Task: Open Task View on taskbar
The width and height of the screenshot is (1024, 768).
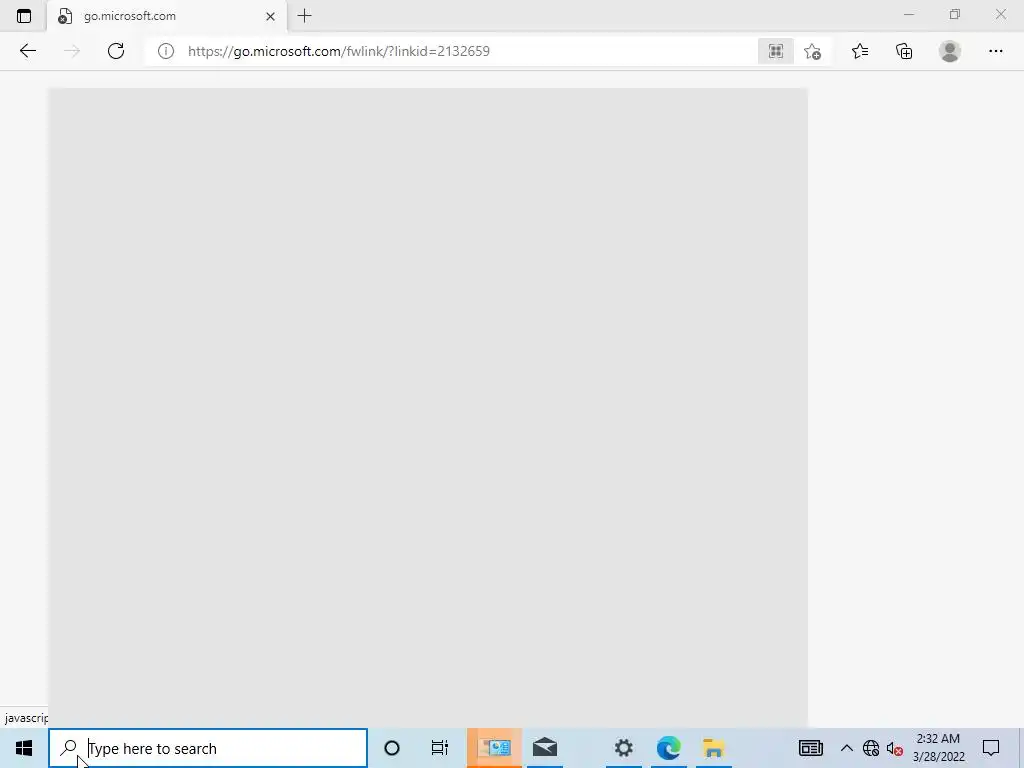Action: (x=440, y=748)
